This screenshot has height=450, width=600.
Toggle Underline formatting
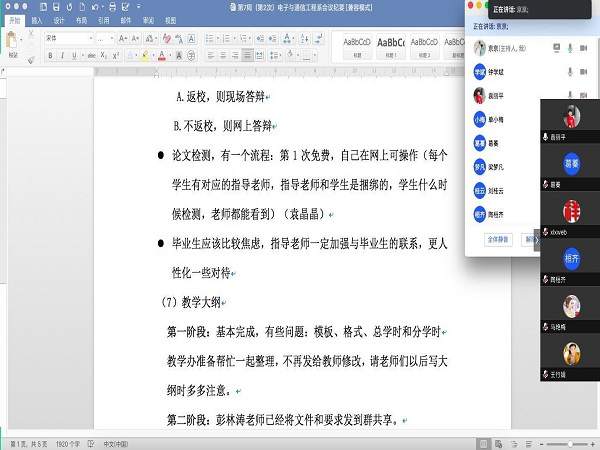pyautogui.click(x=74, y=56)
